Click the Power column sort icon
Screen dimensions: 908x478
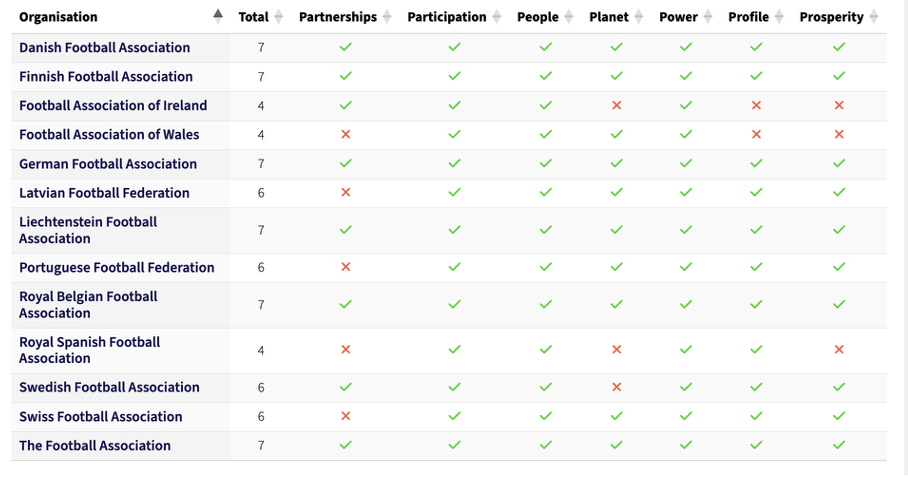[708, 17]
